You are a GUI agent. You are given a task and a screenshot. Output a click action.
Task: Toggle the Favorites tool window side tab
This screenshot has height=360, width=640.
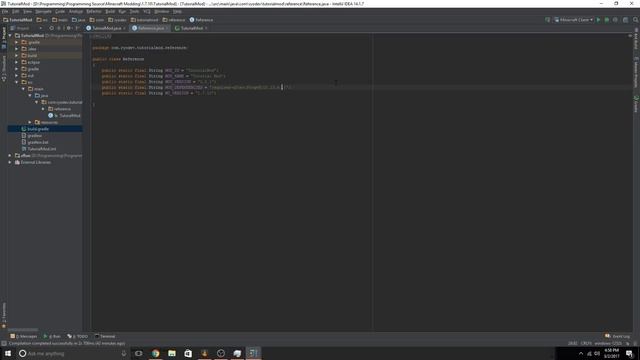[4, 316]
